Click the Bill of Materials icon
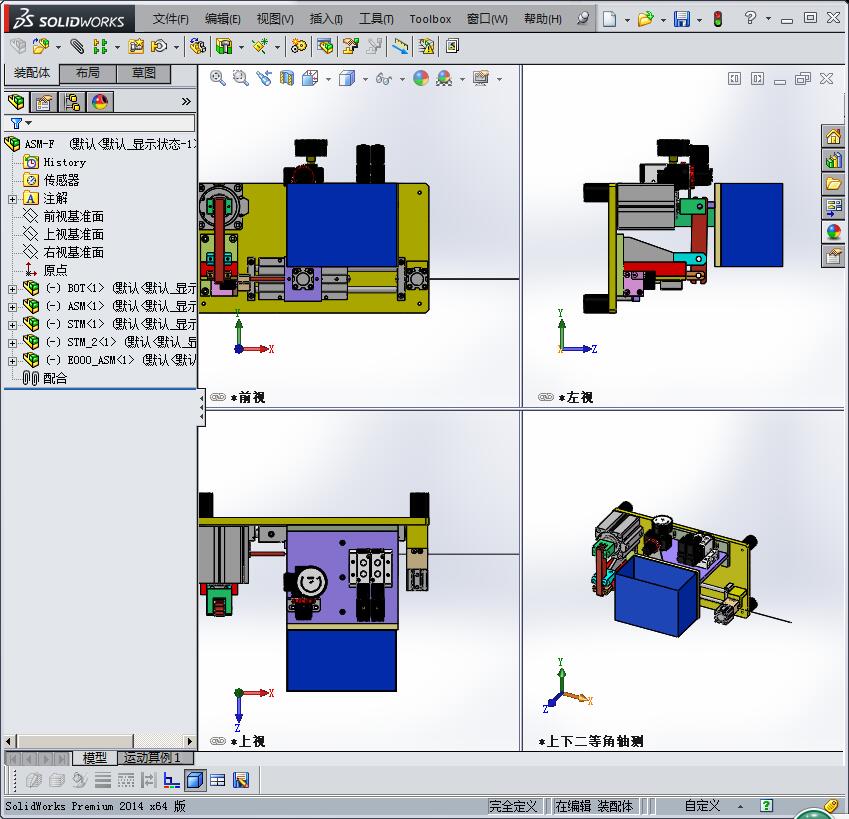Image resolution: width=849 pixels, height=819 pixels. [x=325, y=47]
